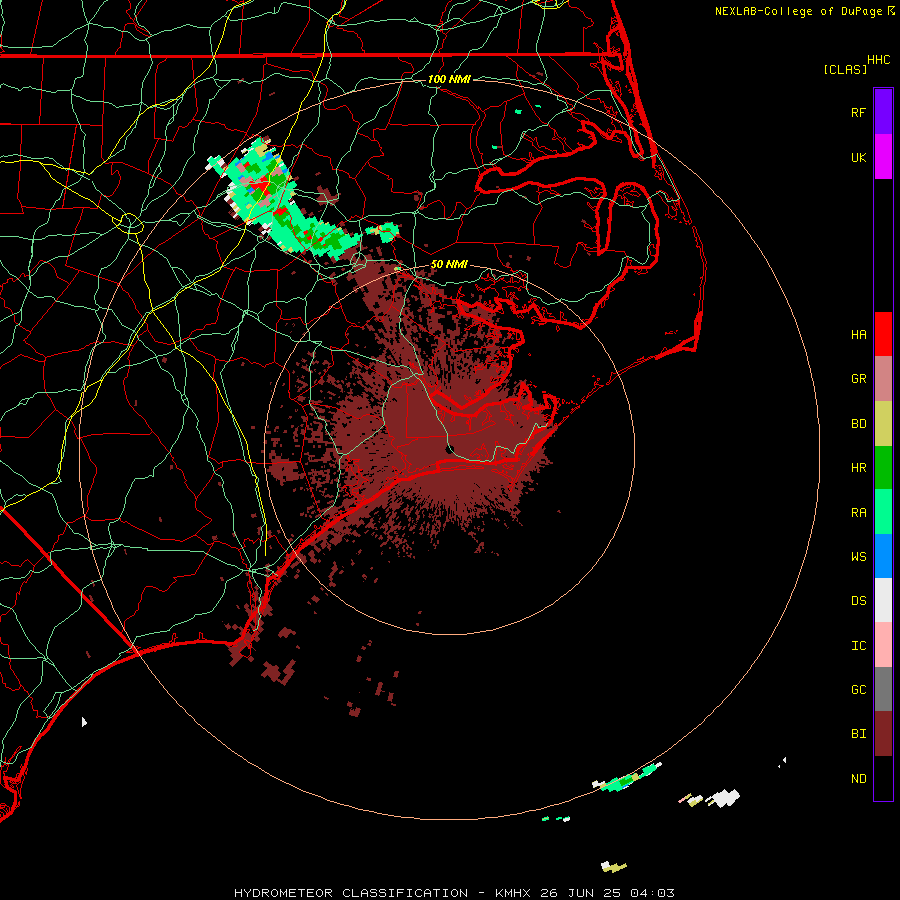Click the Hydrometeor Classification KMHX timestamp caption
The width and height of the screenshot is (900, 900).
[454, 893]
